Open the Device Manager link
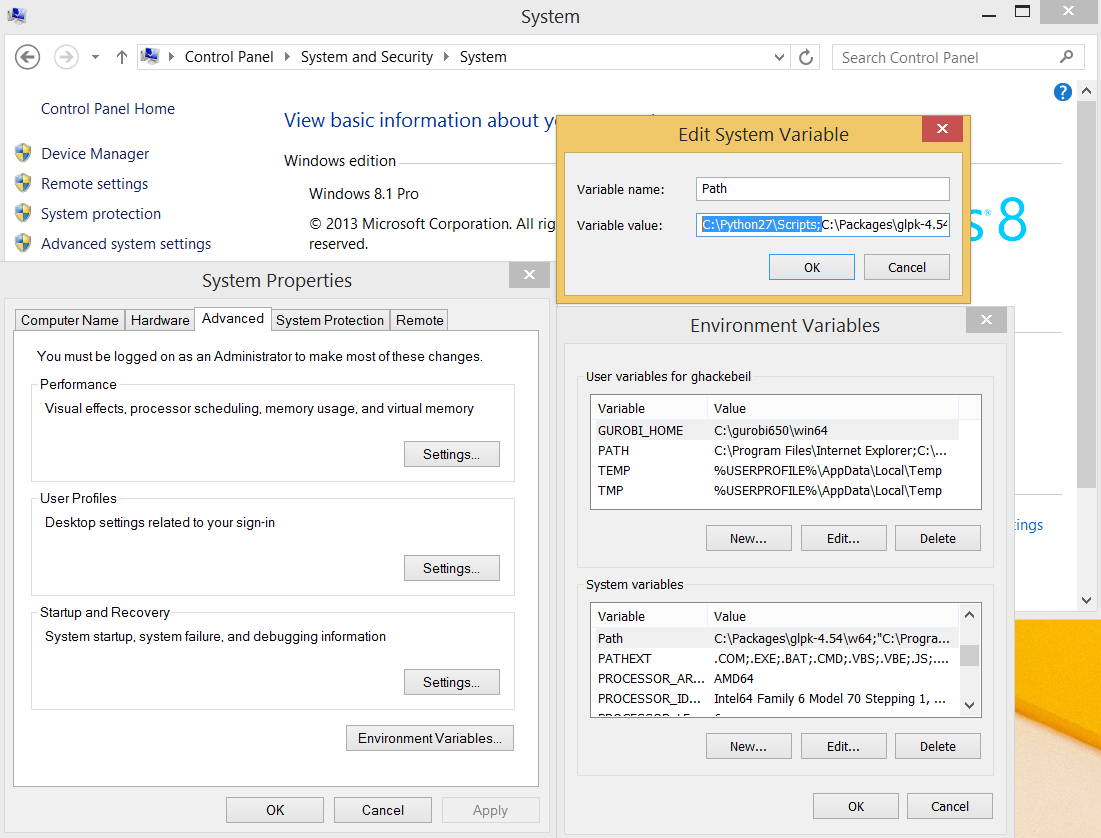 pos(95,154)
